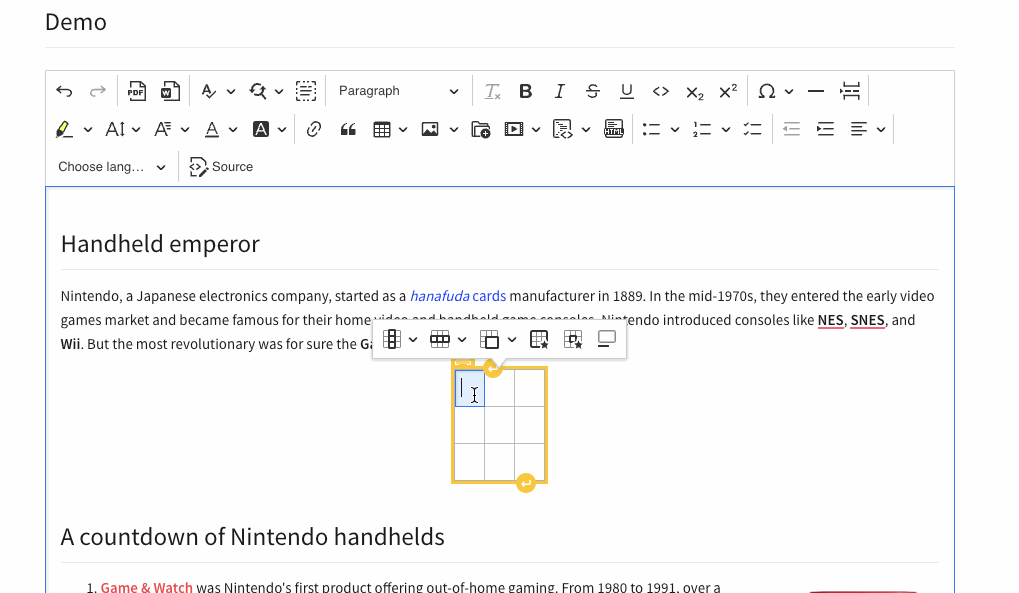The height and width of the screenshot is (593, 1019).
Task: Toggle inline Code formatting
Action: 660,91
